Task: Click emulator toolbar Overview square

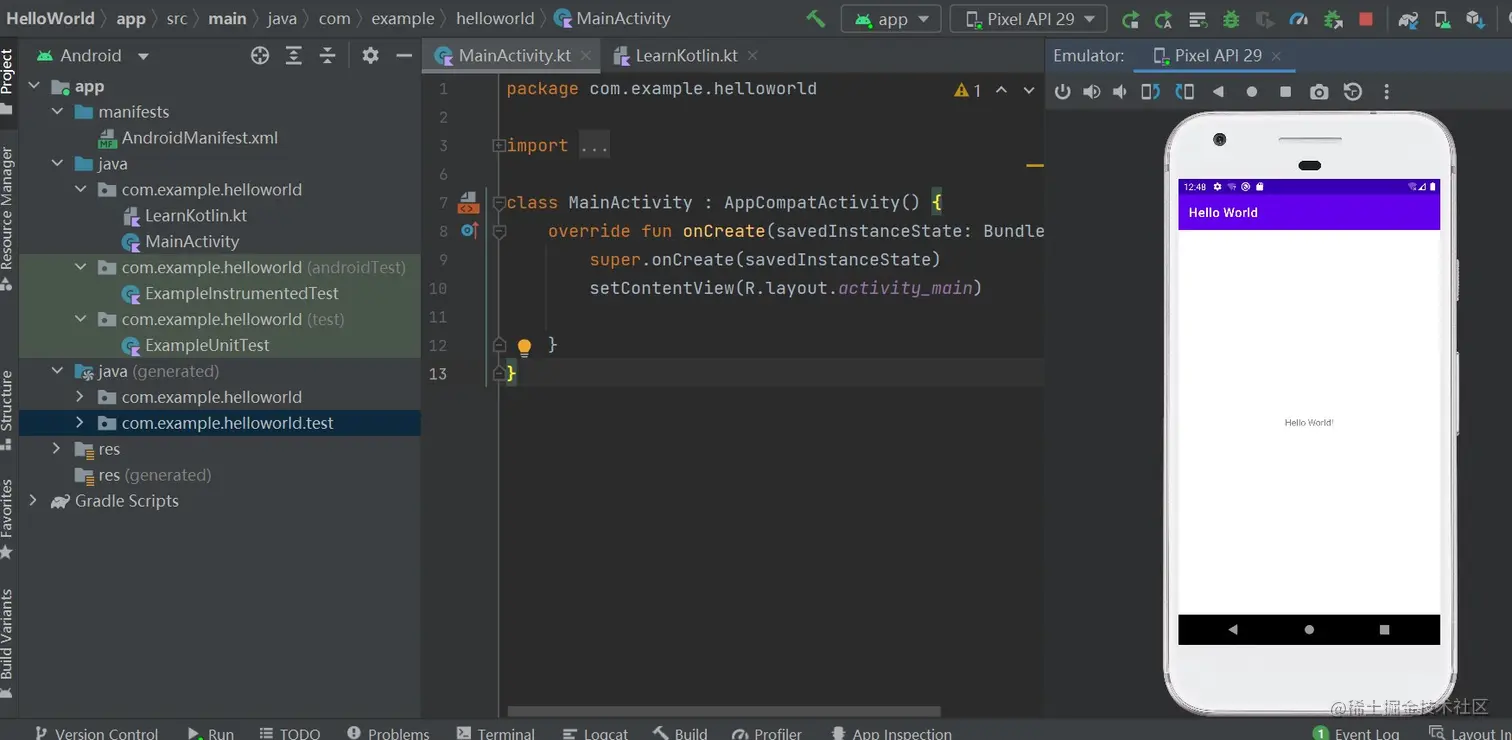Action: click(x=1286, y=92)
